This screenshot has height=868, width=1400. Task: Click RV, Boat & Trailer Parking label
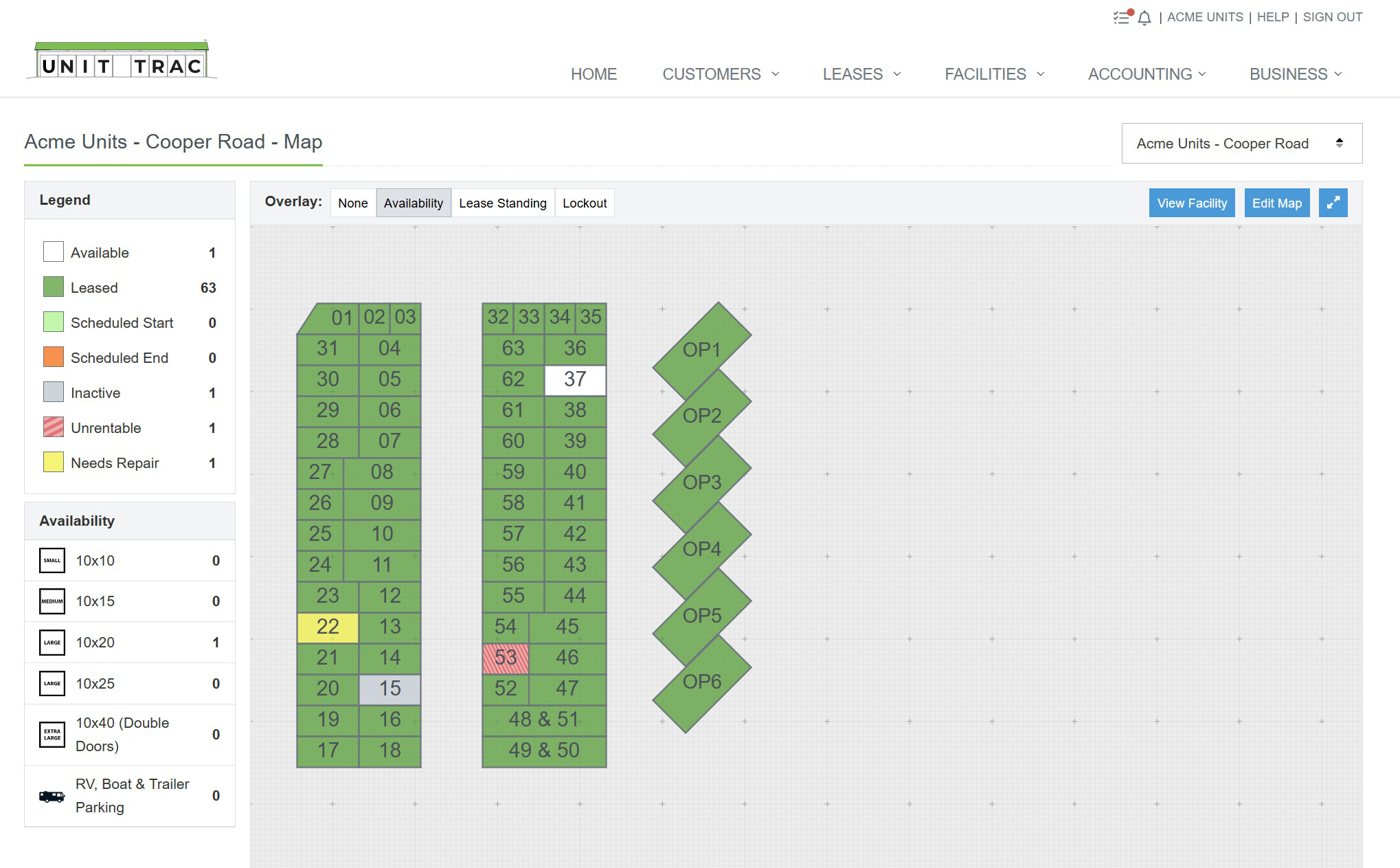tap(132, 796)
